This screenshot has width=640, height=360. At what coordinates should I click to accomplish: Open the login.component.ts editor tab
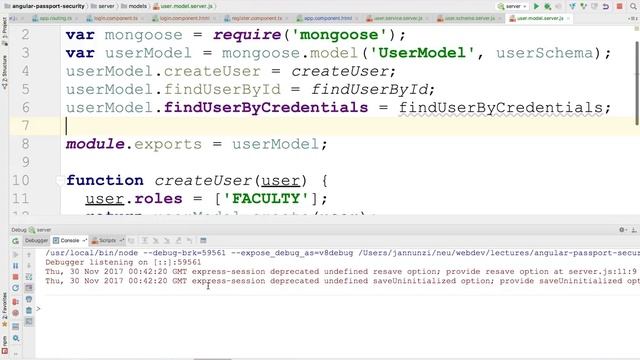coord(115,18)
